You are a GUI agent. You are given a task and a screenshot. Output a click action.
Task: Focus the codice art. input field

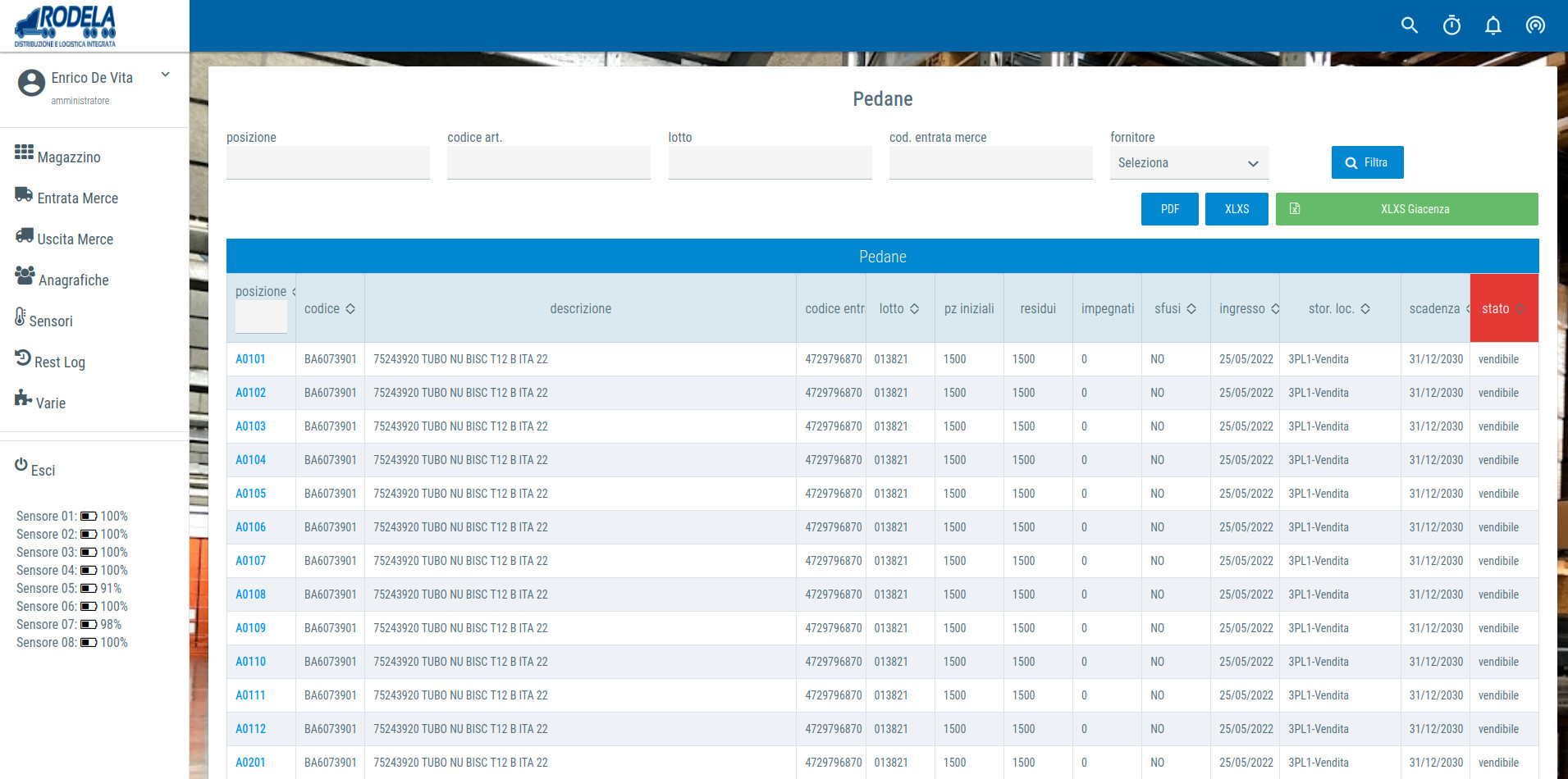(548, 163)
